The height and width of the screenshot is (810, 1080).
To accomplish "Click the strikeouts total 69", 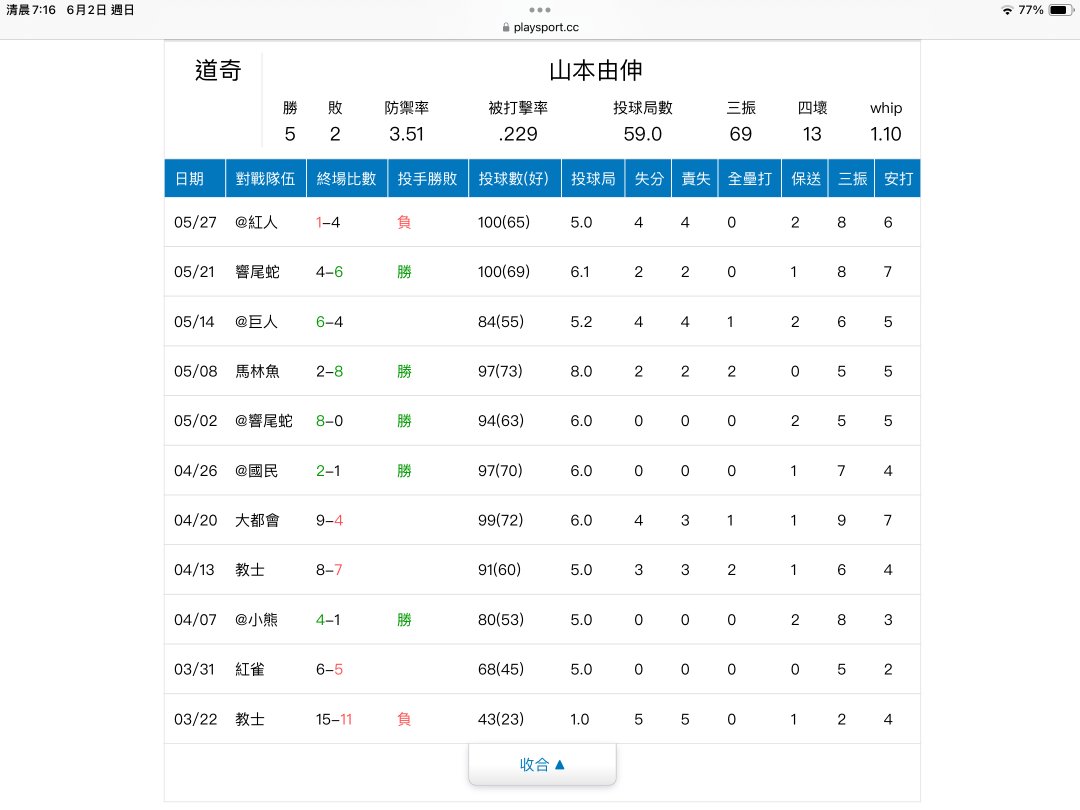I will 740,134.
